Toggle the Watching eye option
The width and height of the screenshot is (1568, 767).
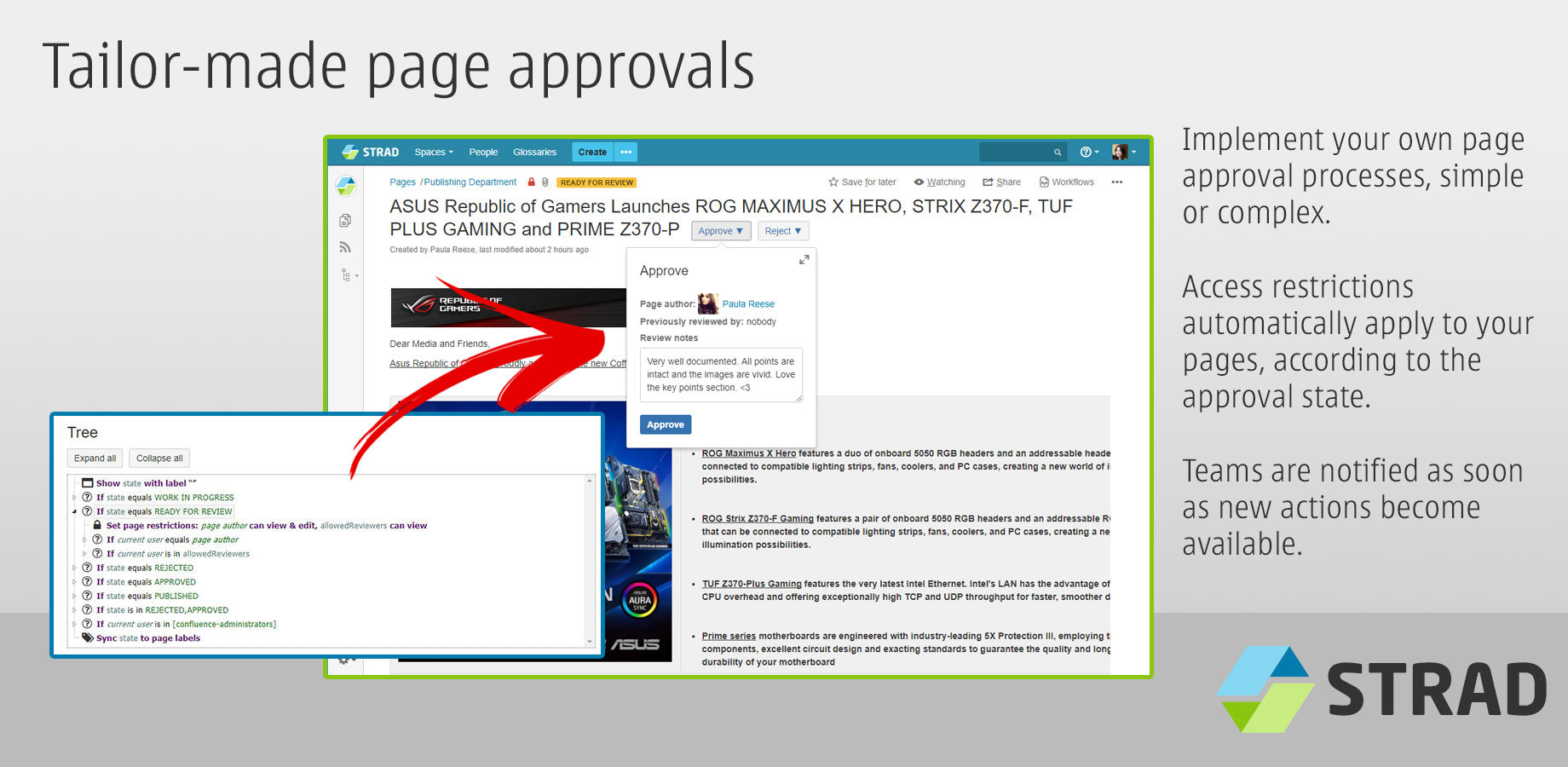(939, 182)
